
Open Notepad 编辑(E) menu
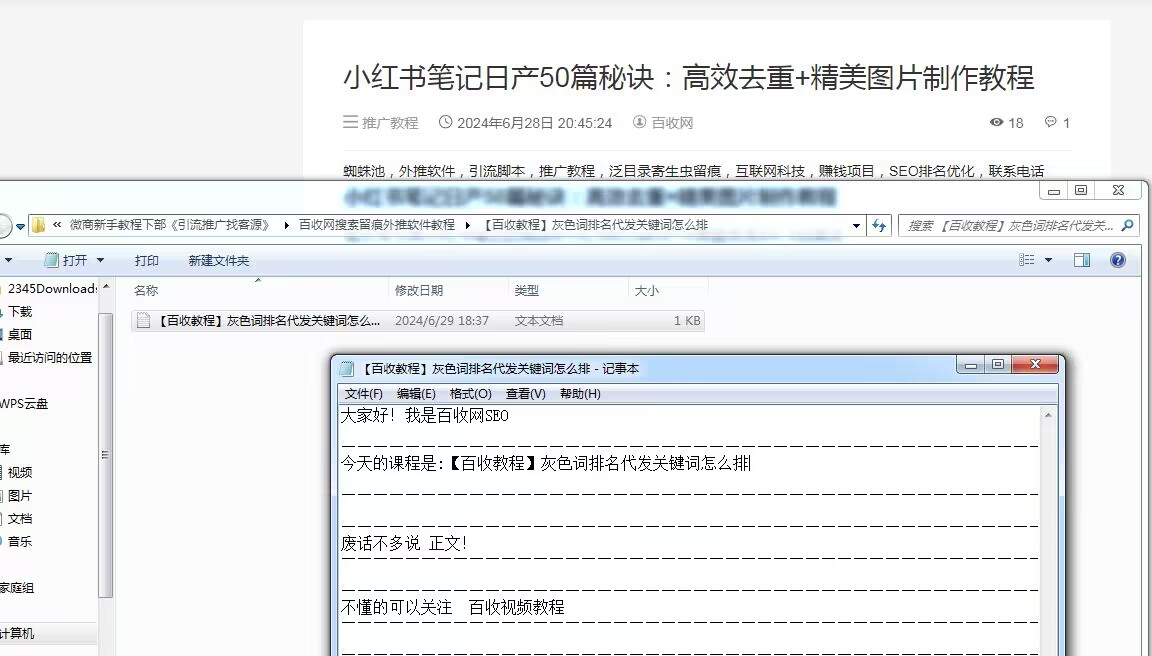[x=416, y=394]
